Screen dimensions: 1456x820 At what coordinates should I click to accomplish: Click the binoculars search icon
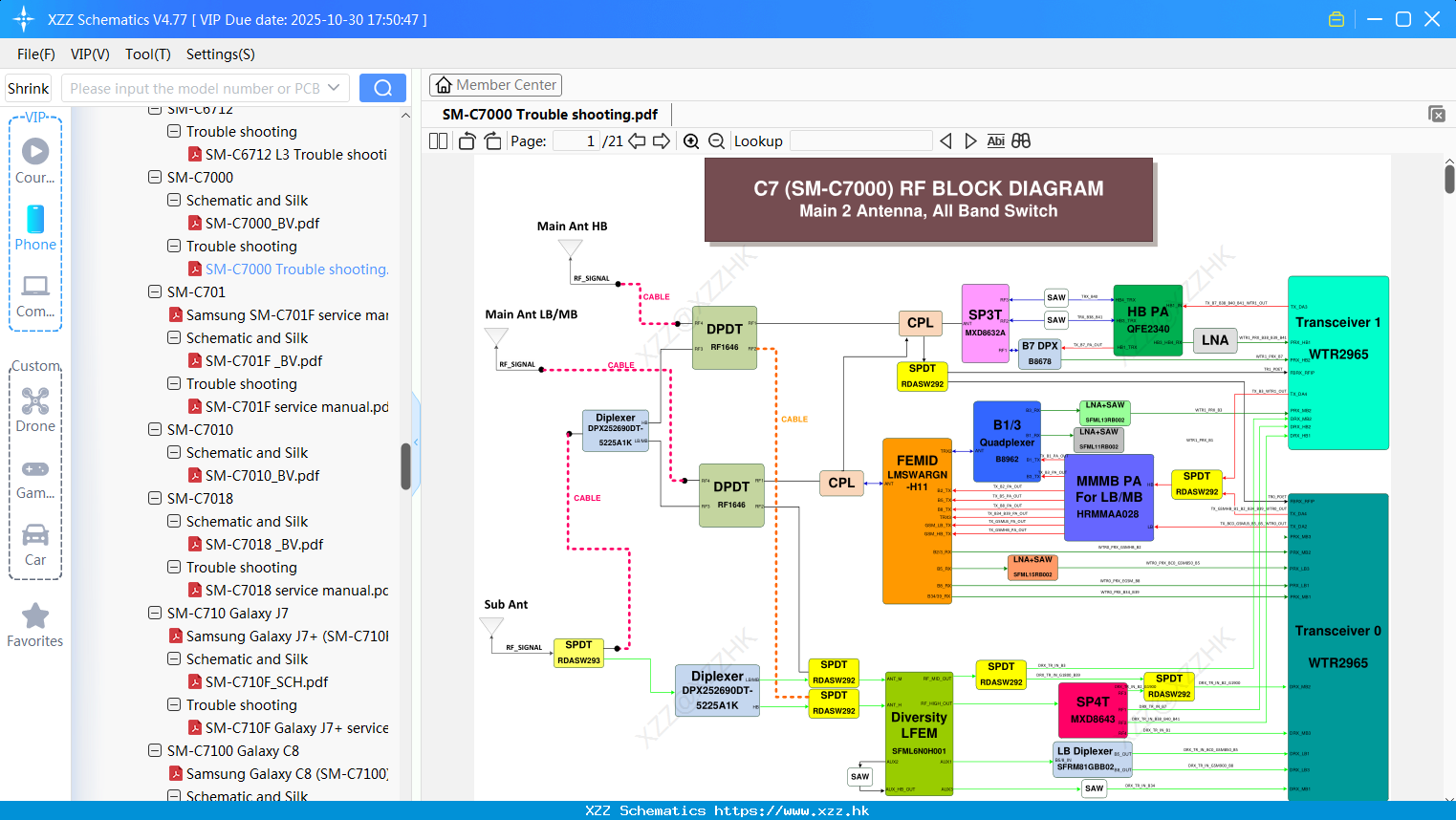pyautogui.click(x=1021, y=140)
